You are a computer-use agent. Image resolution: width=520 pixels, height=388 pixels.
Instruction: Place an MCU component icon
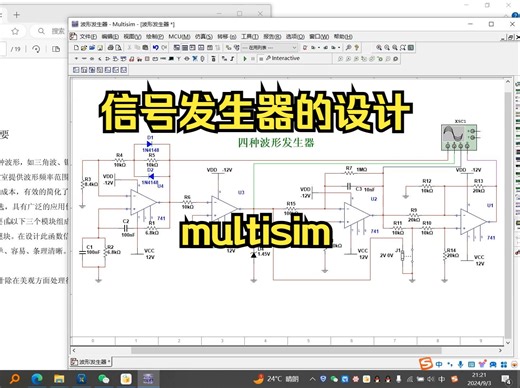tap(213, 58)
